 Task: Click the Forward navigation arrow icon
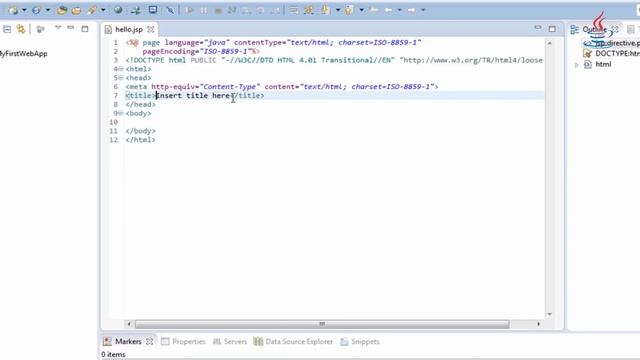(411, 10)
